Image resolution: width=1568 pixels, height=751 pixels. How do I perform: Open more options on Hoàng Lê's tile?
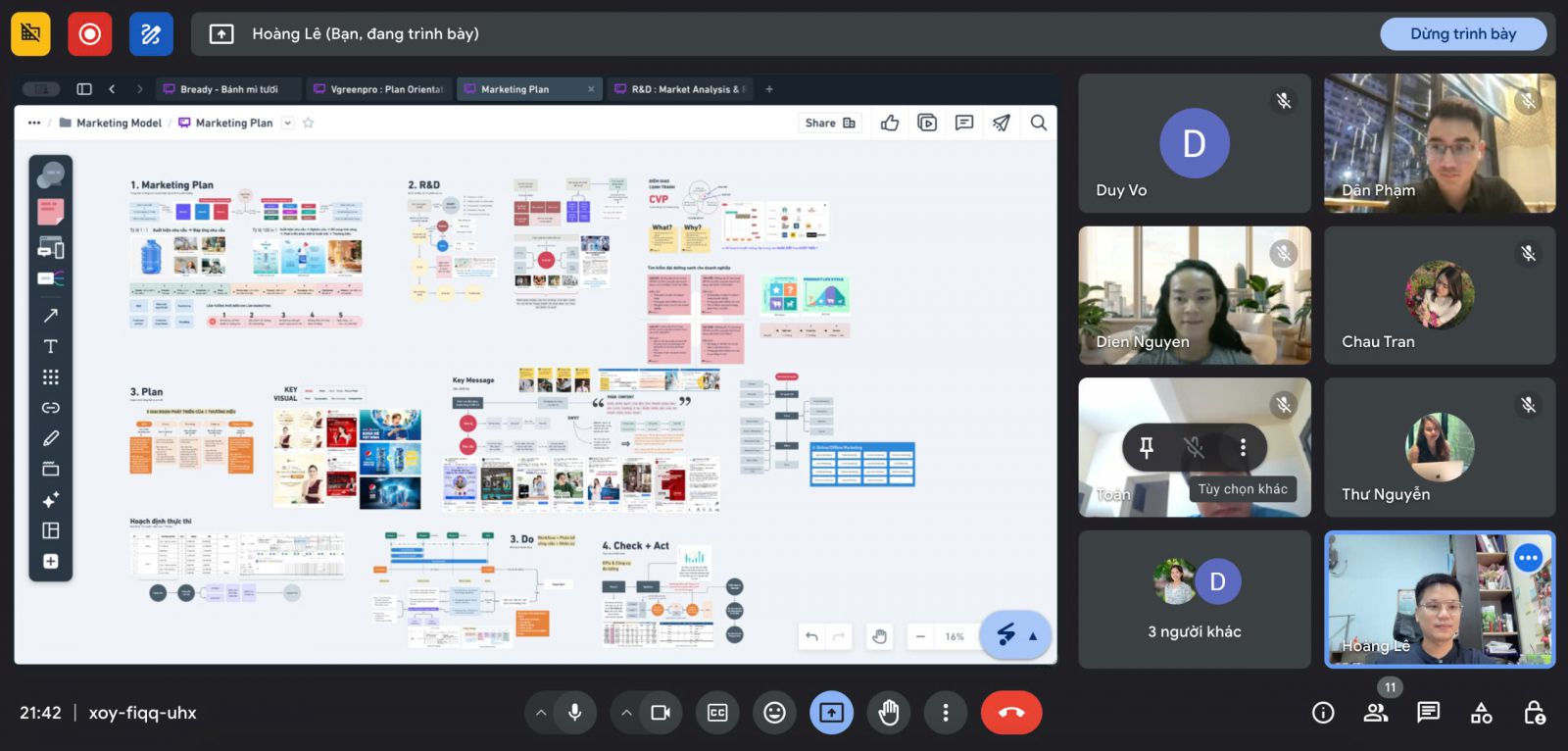tap(1528, 558)
